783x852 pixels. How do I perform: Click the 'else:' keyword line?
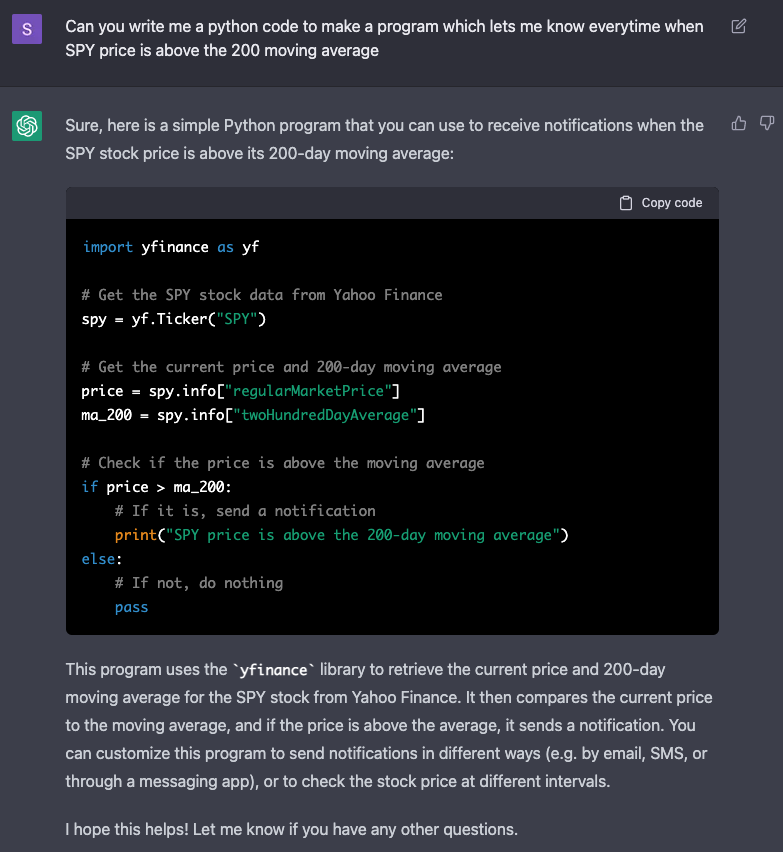102,559
